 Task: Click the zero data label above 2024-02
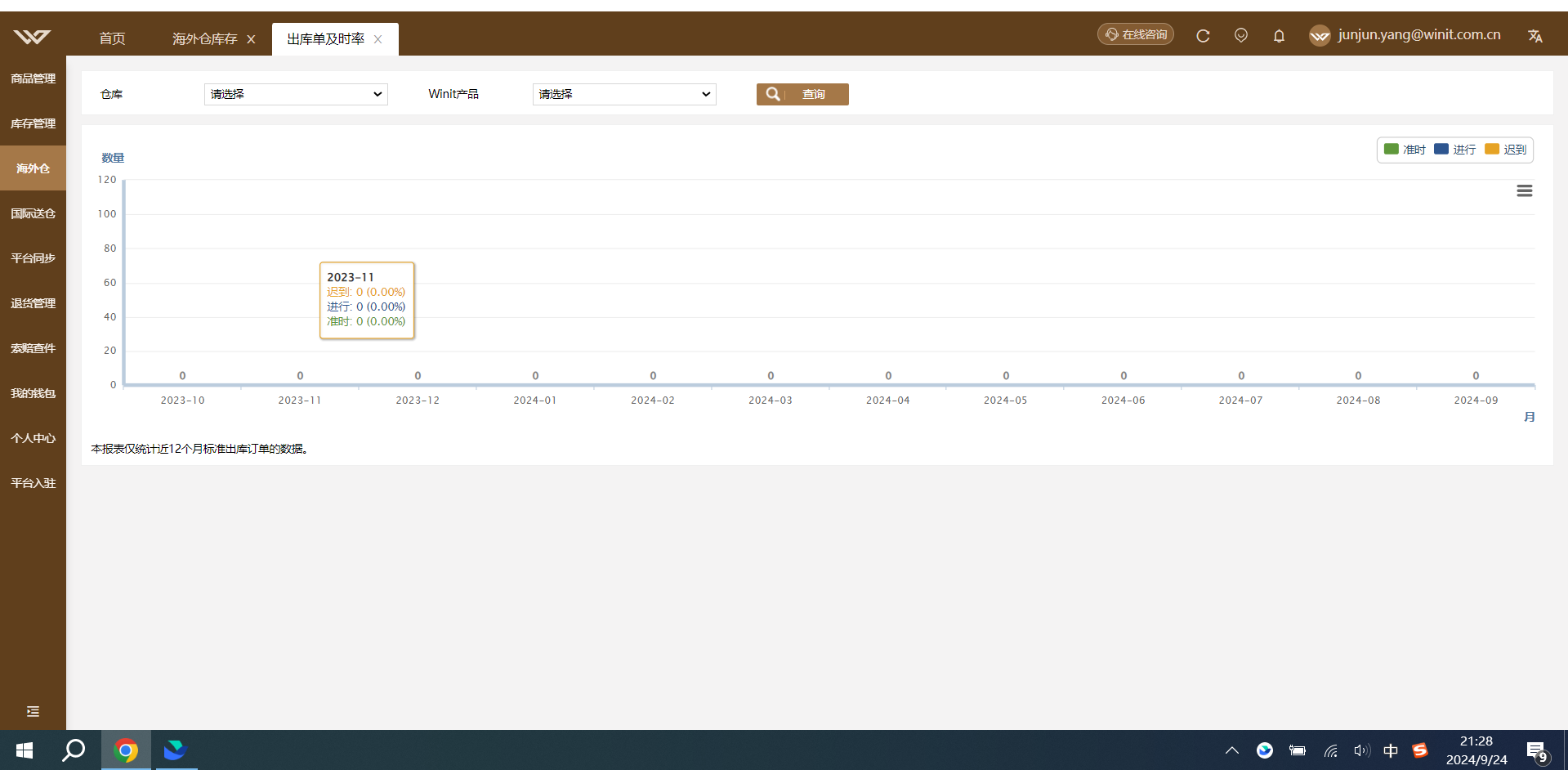pyautogui.click(x=653, y=376)
